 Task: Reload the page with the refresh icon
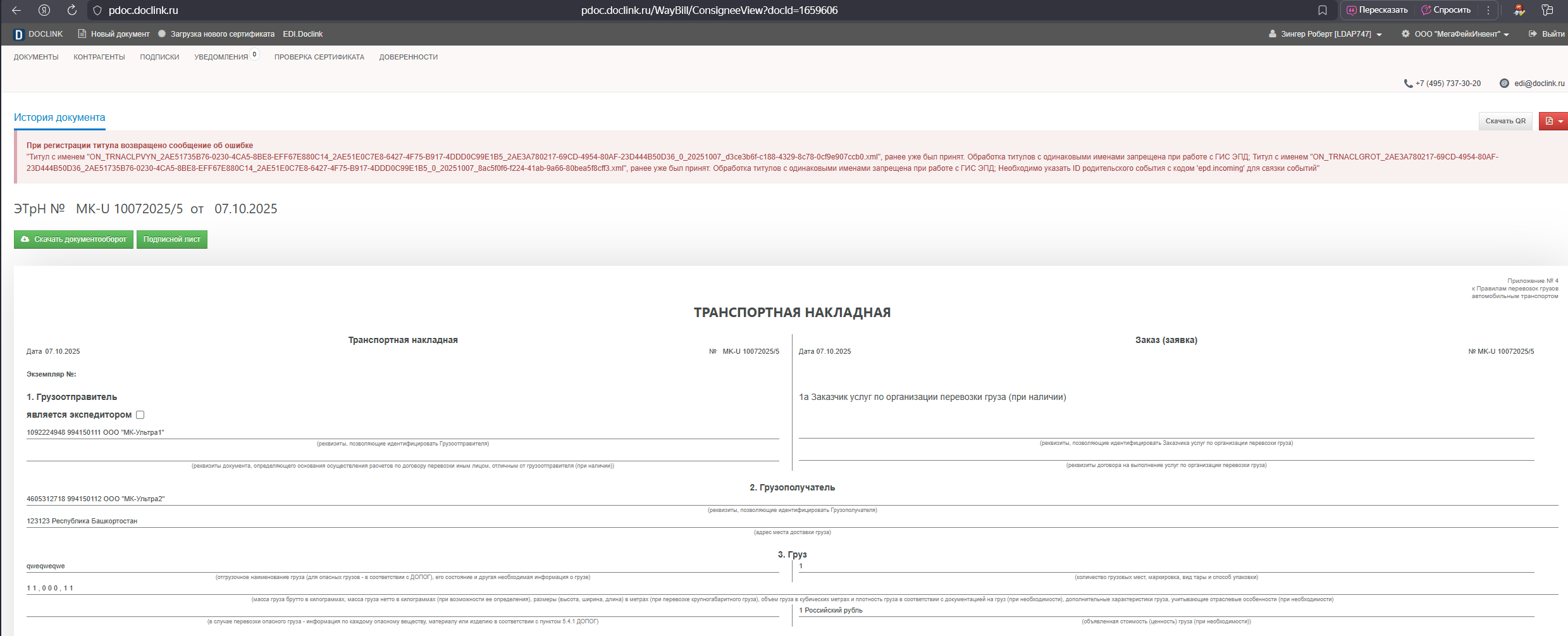point(72,10)
